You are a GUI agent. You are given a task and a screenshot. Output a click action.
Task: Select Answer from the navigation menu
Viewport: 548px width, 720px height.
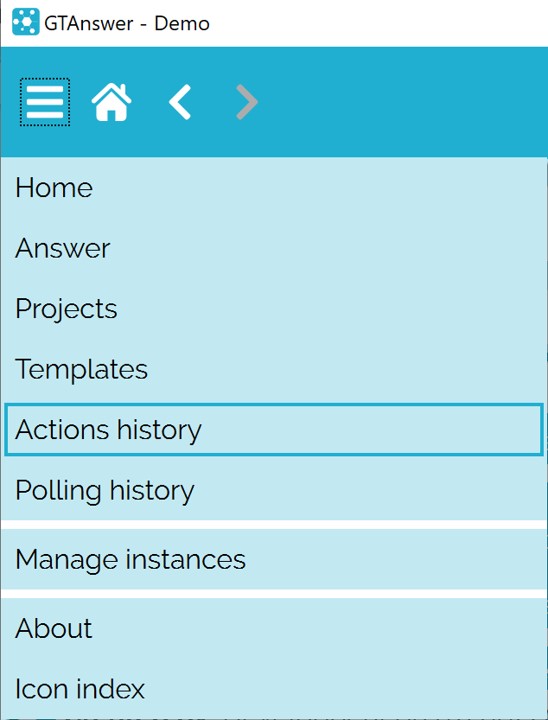point(274,248)
